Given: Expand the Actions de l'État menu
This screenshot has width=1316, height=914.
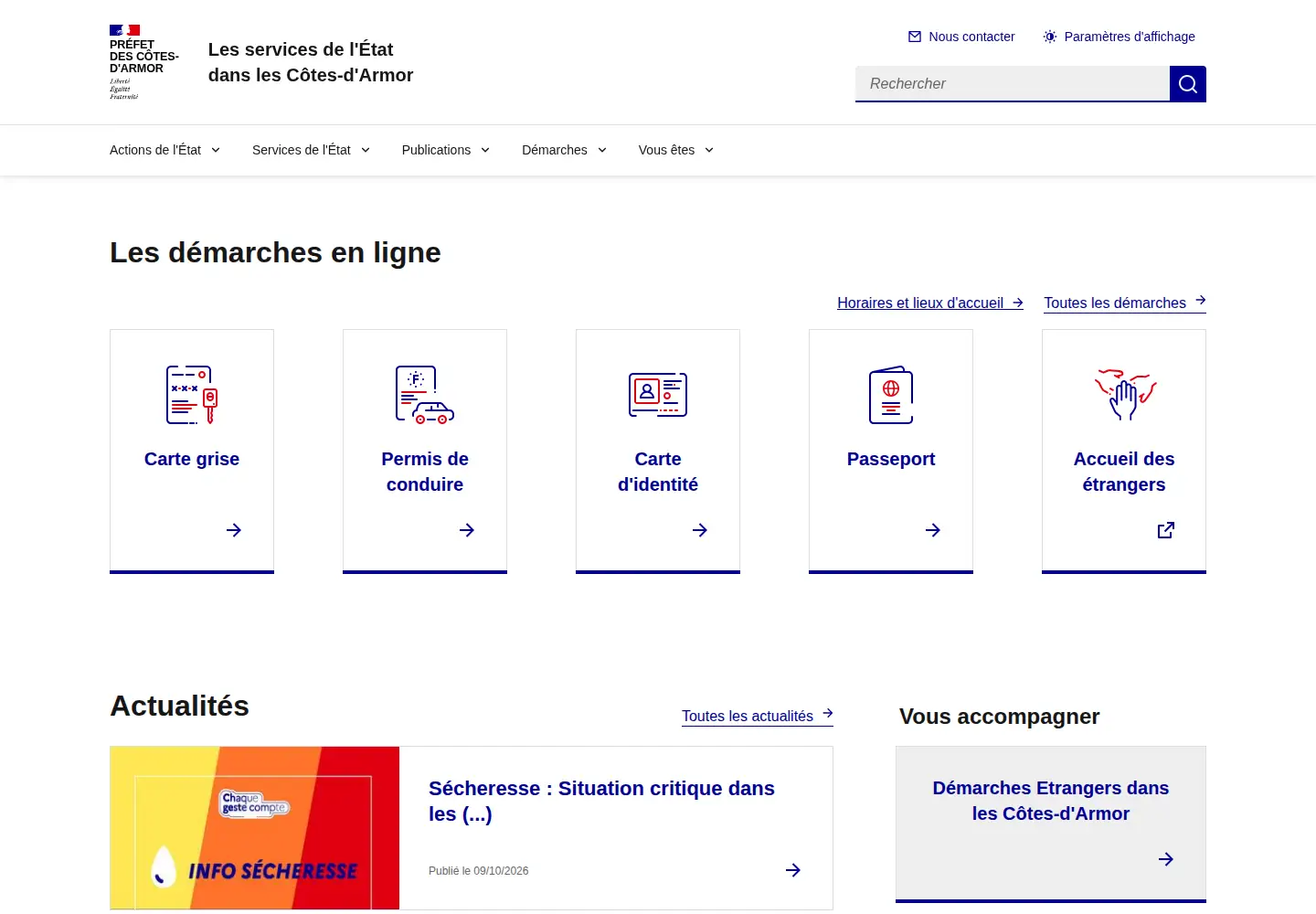Looking at the screenshot, I should pos(164,150).
